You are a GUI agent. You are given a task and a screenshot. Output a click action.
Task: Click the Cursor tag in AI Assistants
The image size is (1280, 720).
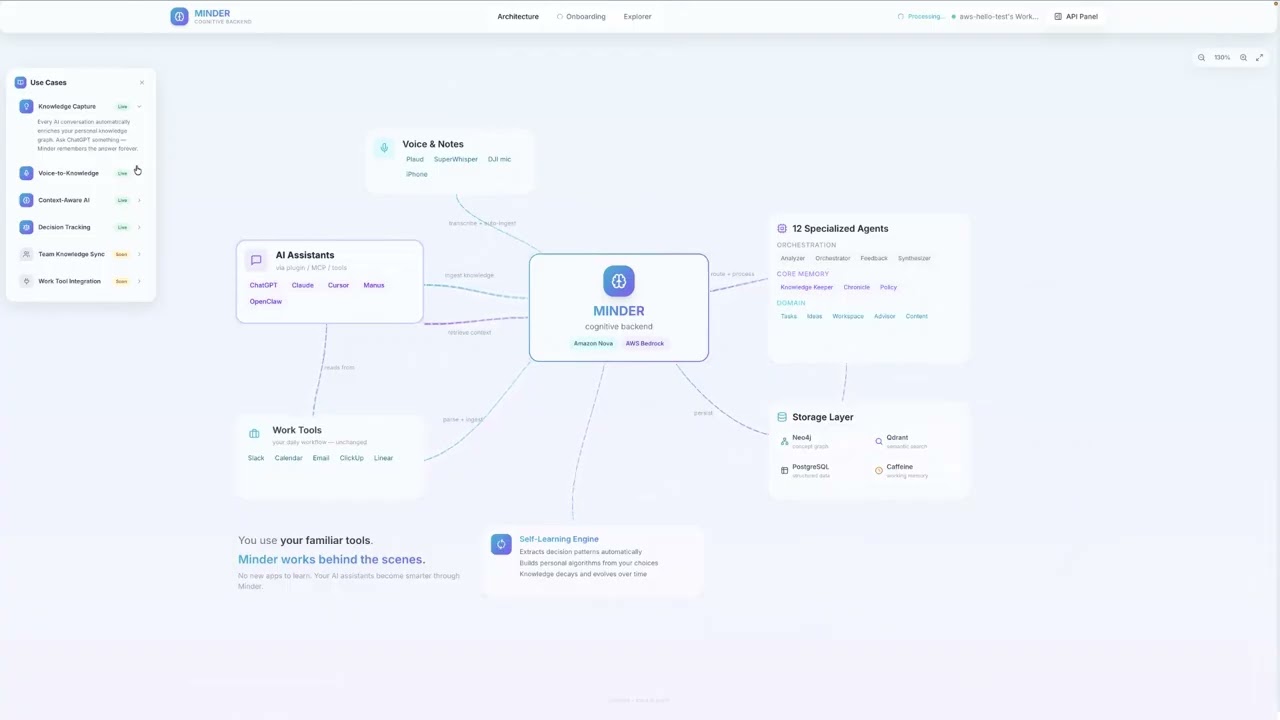[338, 285]
